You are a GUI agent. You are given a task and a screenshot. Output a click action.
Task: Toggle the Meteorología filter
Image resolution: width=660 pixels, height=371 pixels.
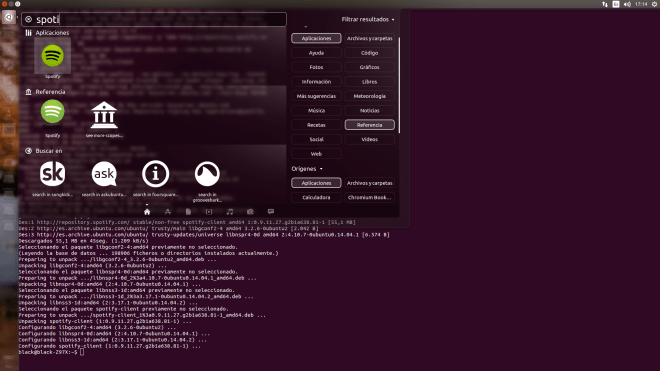pyautogui.click(x=370, y=96)
